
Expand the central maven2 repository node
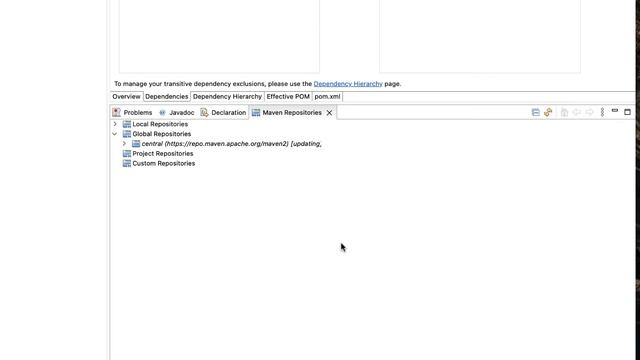tap(124, 144)
